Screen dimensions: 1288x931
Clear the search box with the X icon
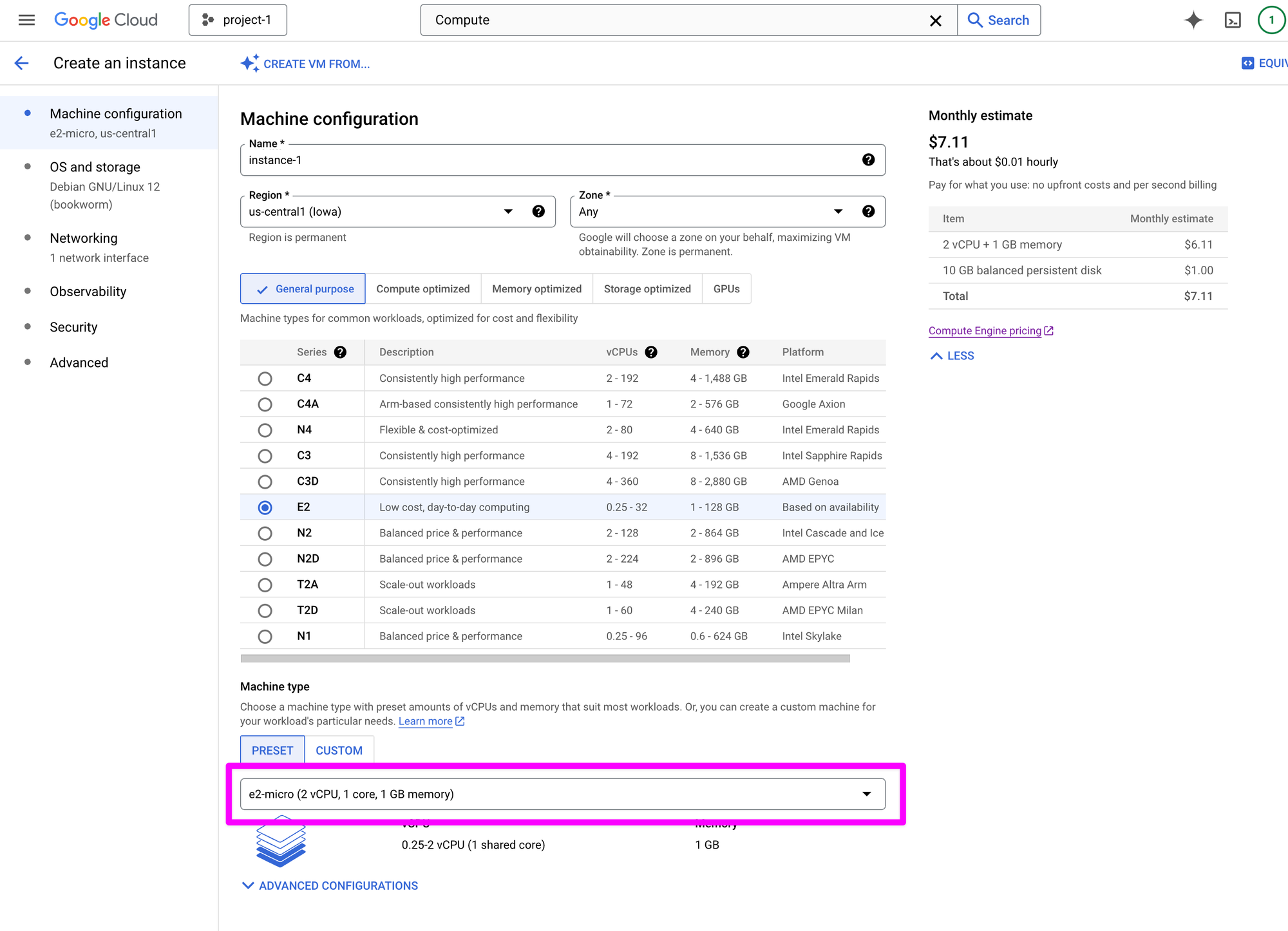(935, 21)
